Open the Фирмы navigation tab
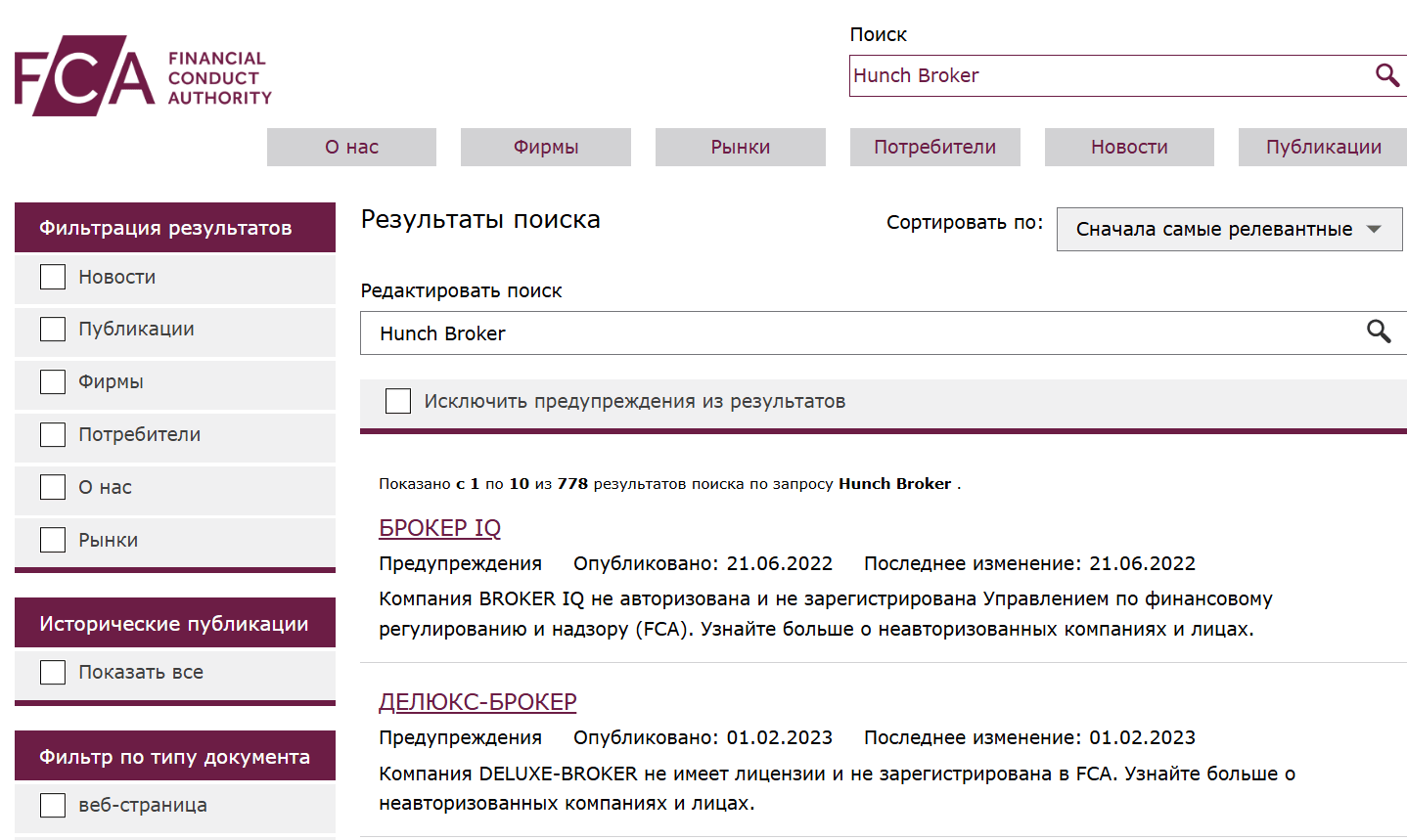The height and width of the screenshot is (840, 1407). [545, 147]
